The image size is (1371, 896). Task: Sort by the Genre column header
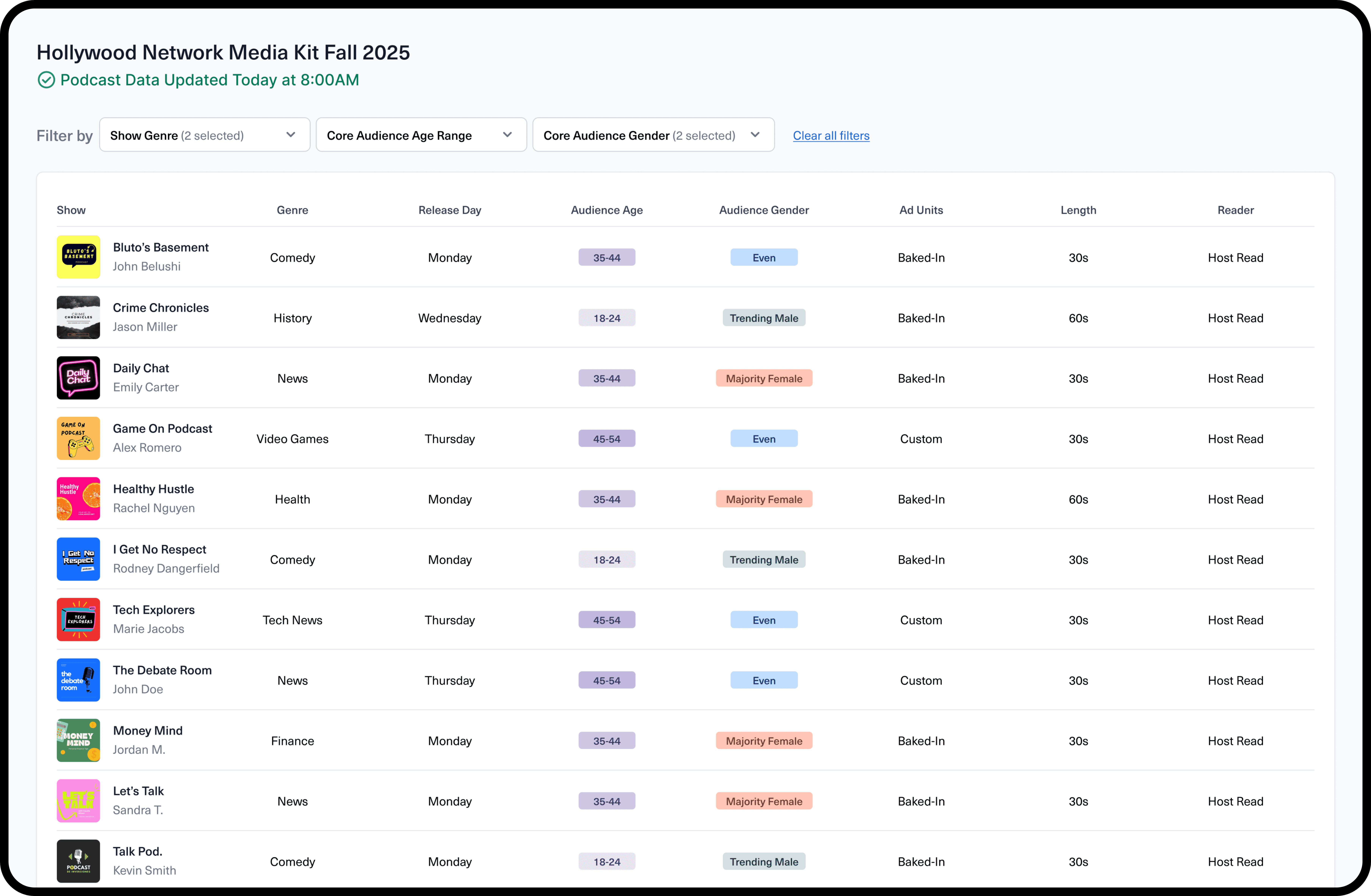(x=293, y=210)
